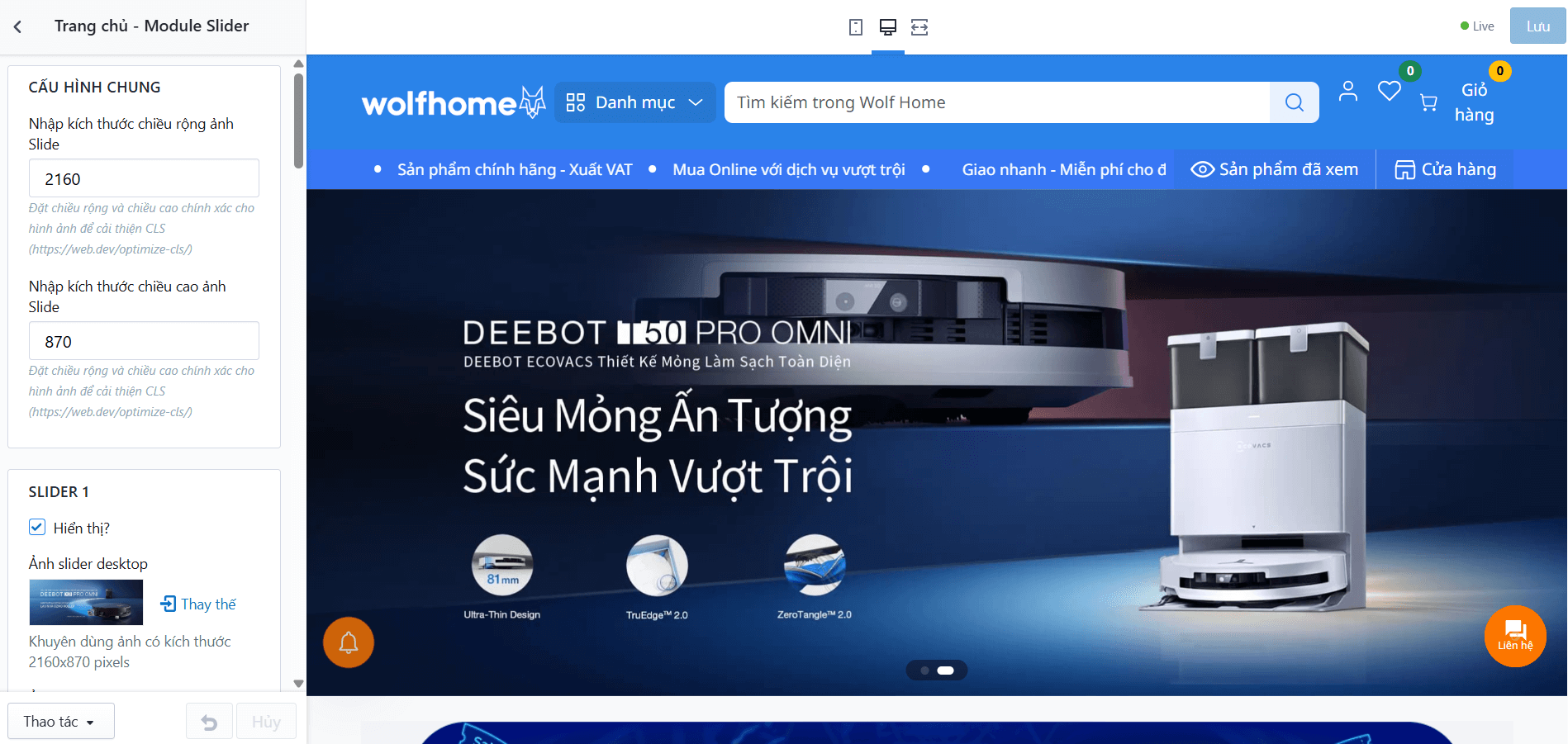Open the Liên hệ chat button

(x=1515, y=636)
